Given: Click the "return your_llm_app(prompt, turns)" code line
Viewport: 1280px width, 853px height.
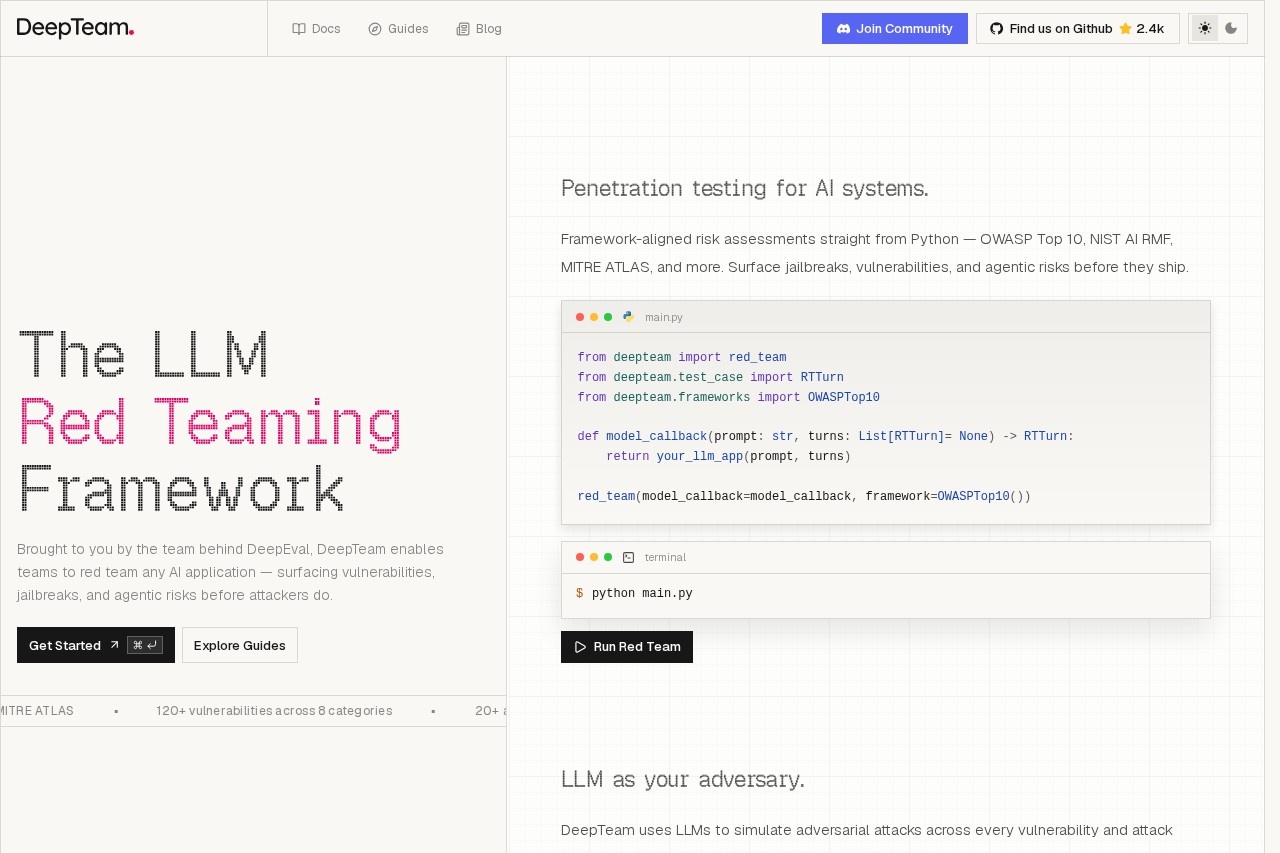Looking at the screenshot, I should click(728, 457).
